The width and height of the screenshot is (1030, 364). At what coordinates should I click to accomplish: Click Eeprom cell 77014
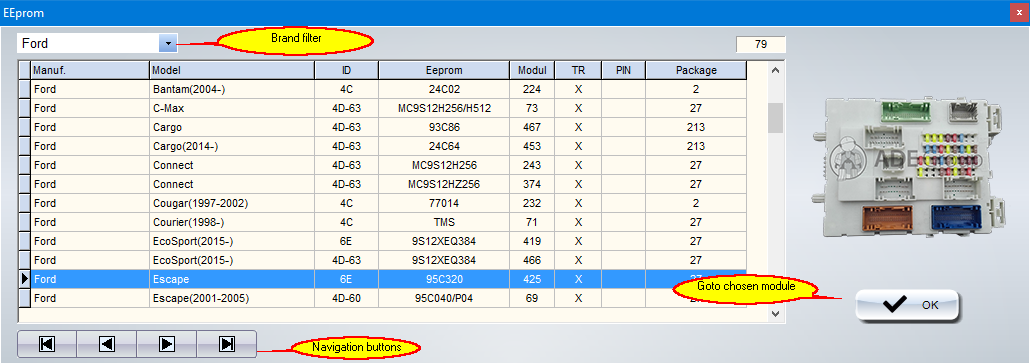pyautogui.click(x=444, y=204)
